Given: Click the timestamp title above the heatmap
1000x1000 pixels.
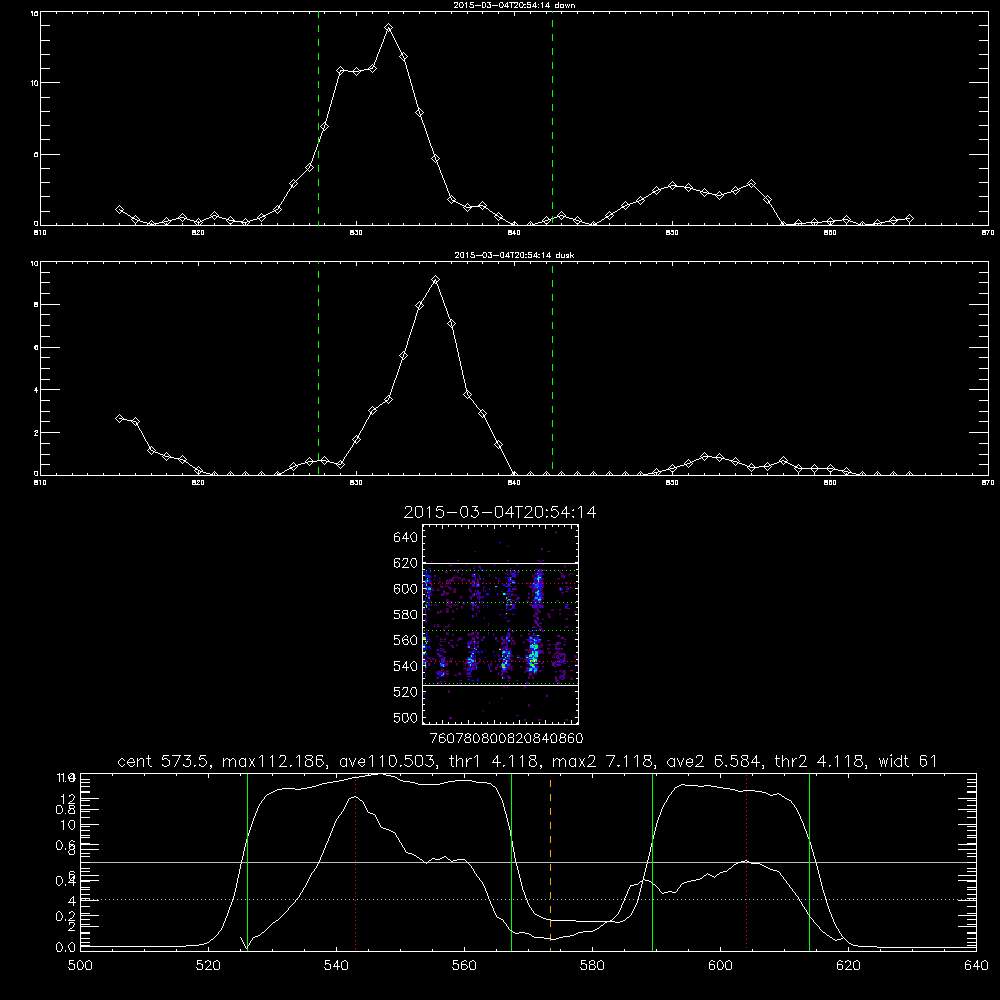Looking at the screenshot, I should [x=499, y=512].
